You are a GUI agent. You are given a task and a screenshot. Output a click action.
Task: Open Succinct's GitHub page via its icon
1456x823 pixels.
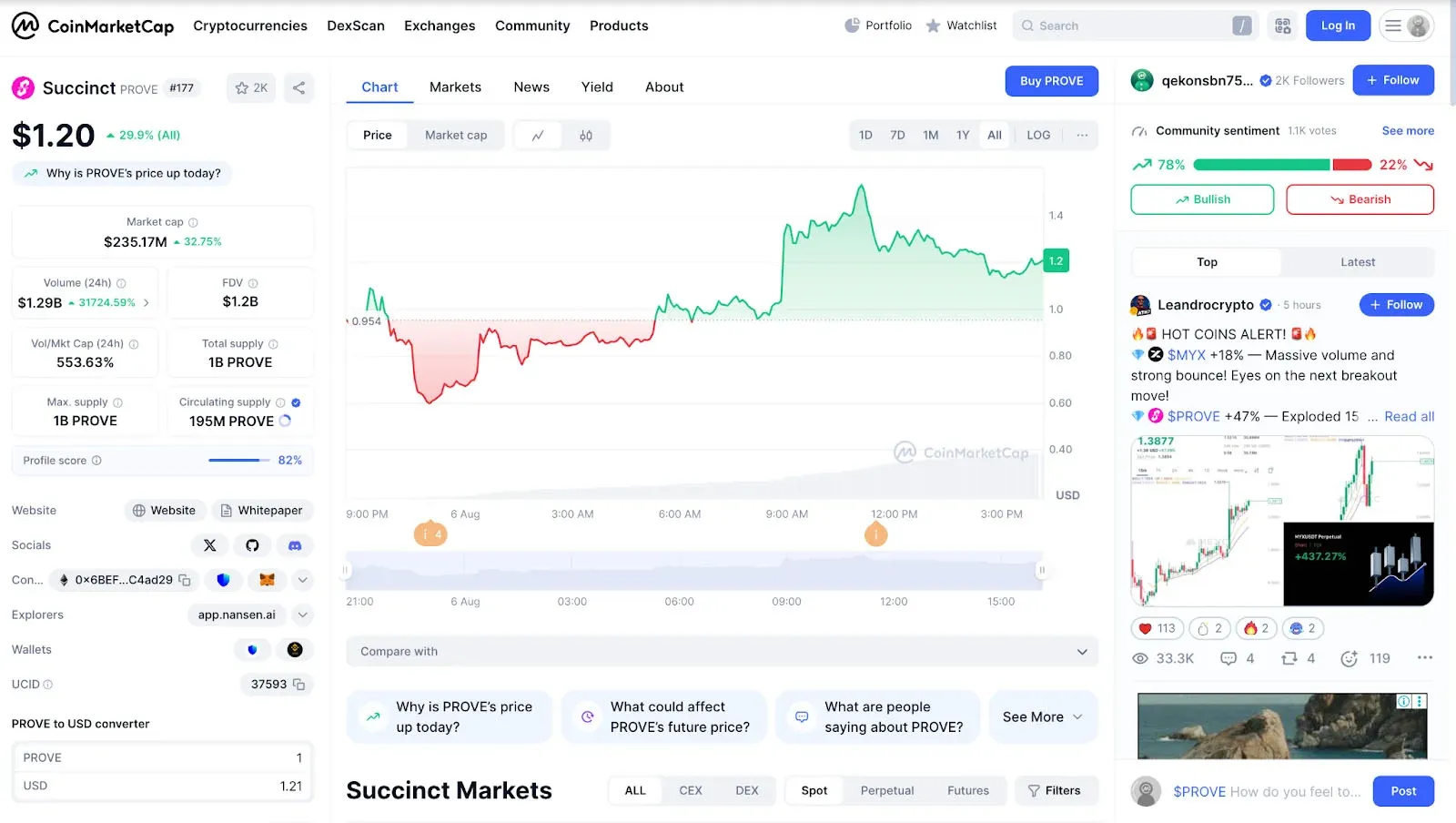(252, 544)
